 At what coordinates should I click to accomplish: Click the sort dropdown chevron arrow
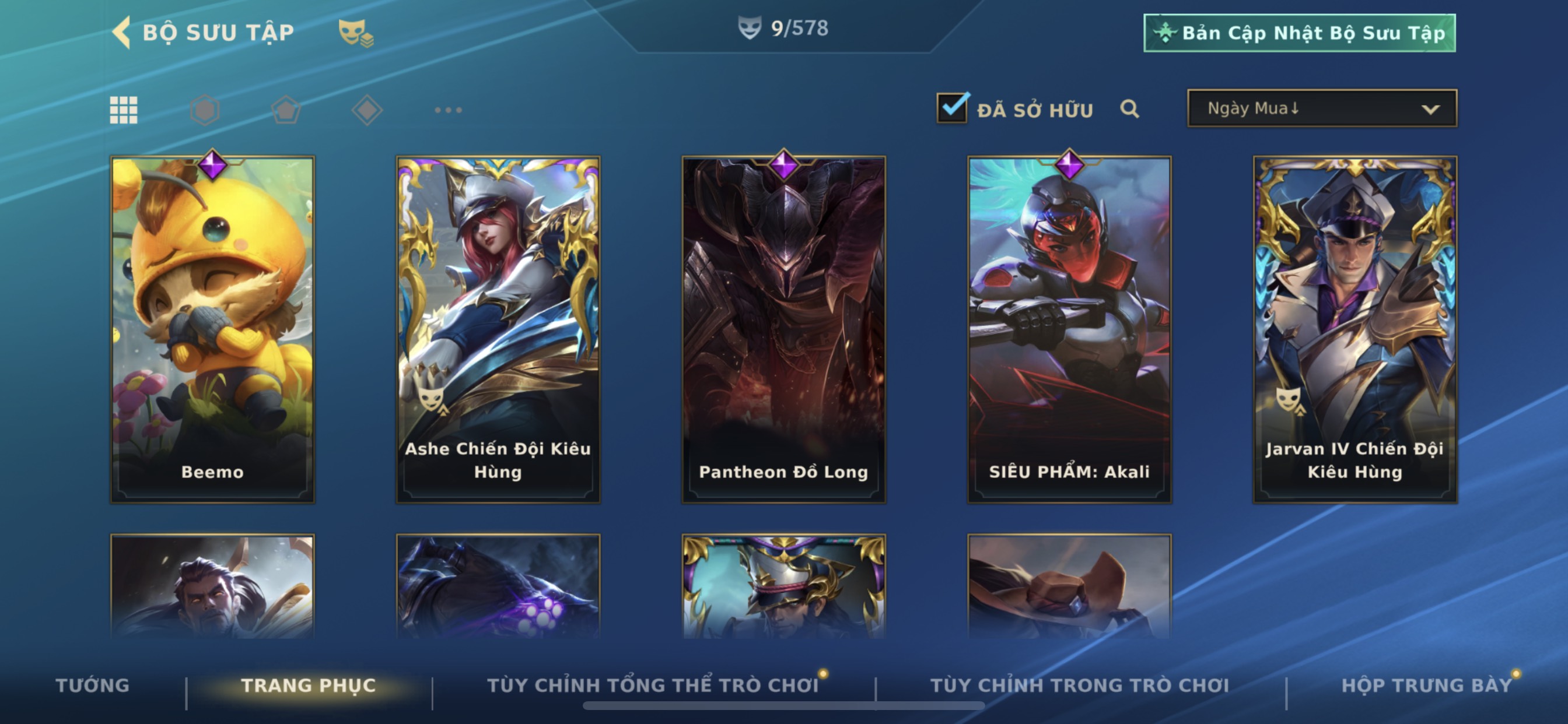point(1430,110)
